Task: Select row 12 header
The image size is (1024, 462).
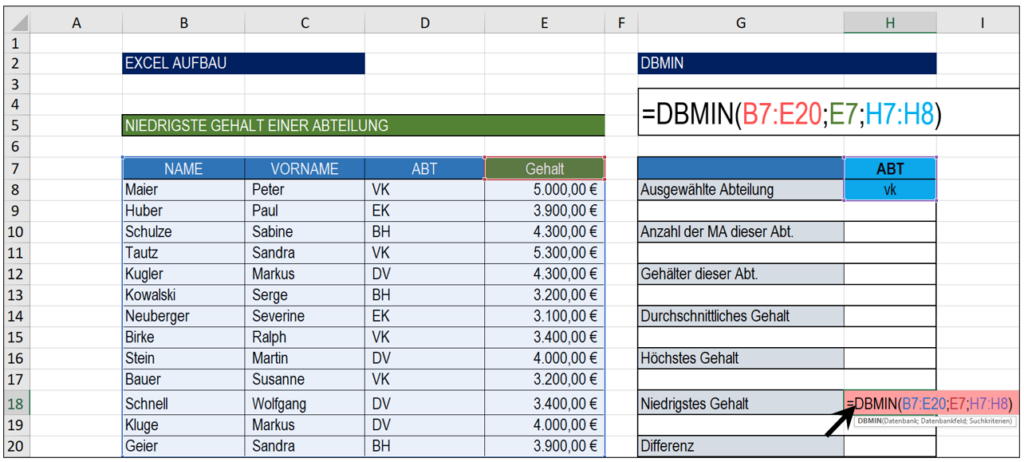Action: tap(16, 274)
